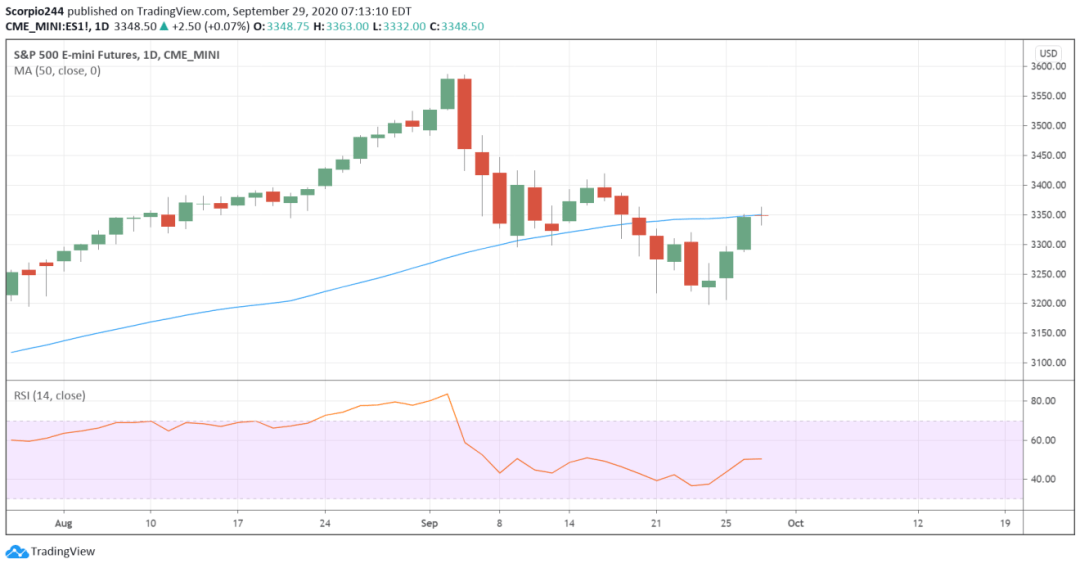Click the 3300.00 price axis label
Screen dimensions: 1080x568
tap(1048, 244)
